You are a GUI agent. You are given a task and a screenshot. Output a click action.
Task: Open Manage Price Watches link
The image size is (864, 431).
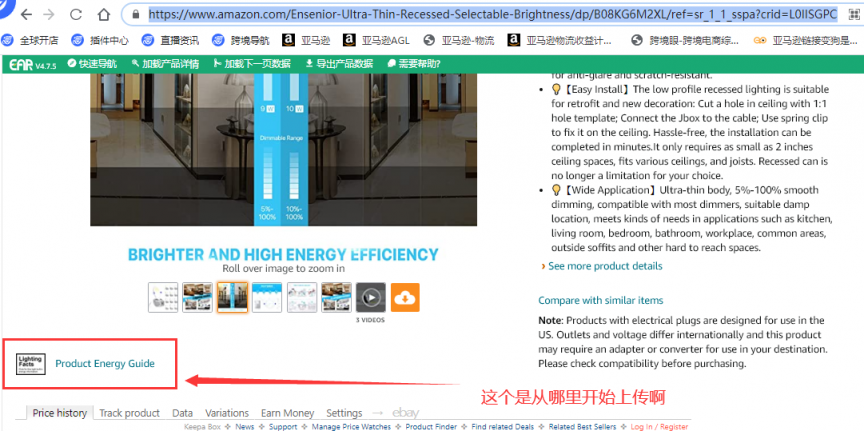[x=352, y=427]
